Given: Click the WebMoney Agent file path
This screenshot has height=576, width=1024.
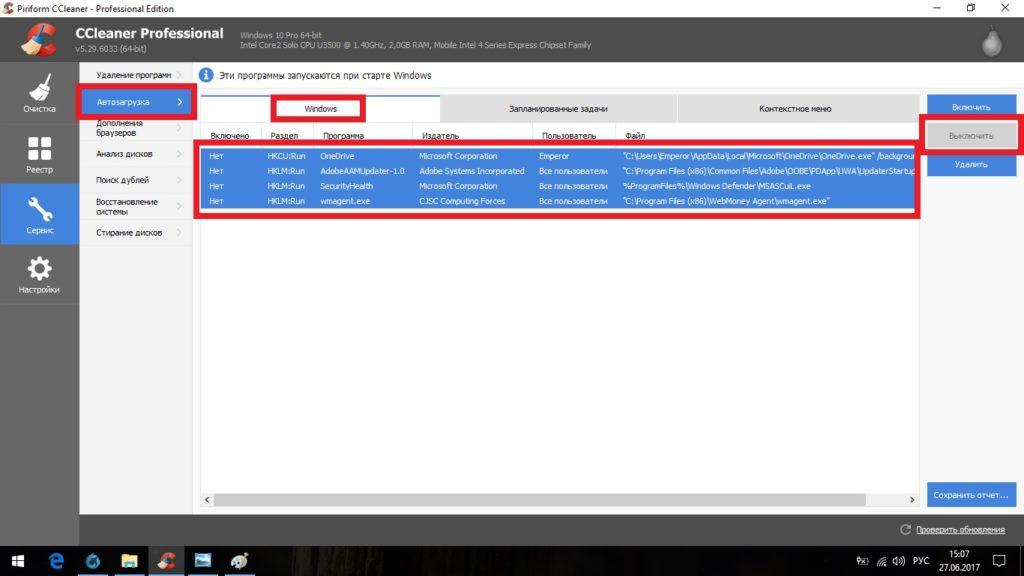Looking at the screenshot, I should pos(726,201).
